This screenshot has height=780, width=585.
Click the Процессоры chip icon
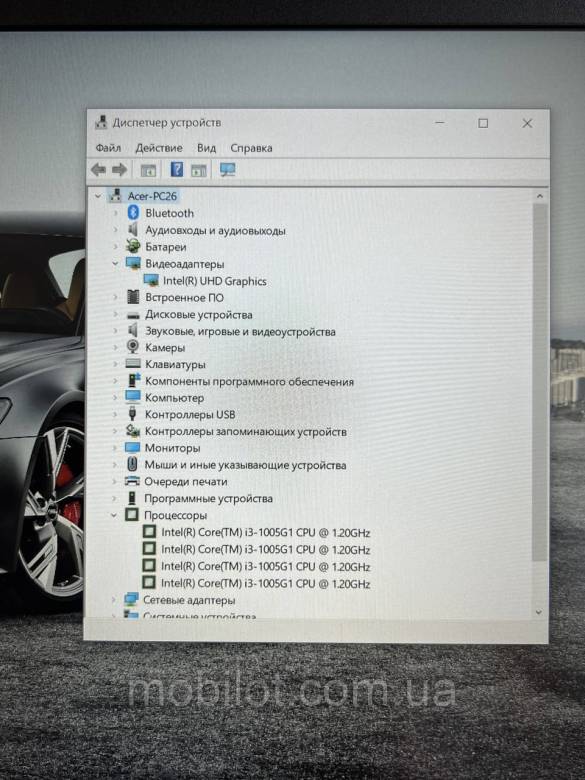click(131, 514)
